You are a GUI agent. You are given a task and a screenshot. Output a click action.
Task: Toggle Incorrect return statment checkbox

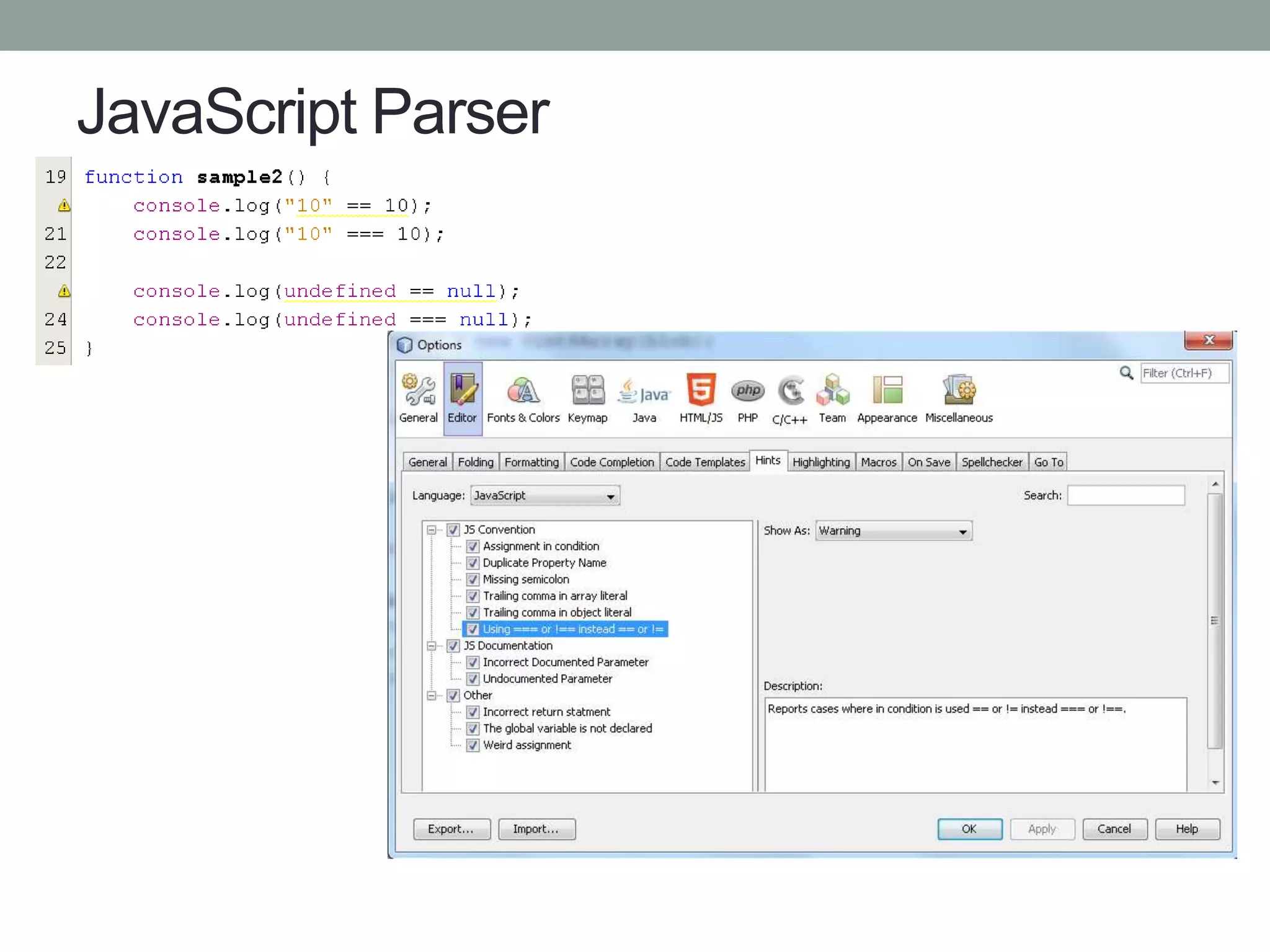pos(473,712)
